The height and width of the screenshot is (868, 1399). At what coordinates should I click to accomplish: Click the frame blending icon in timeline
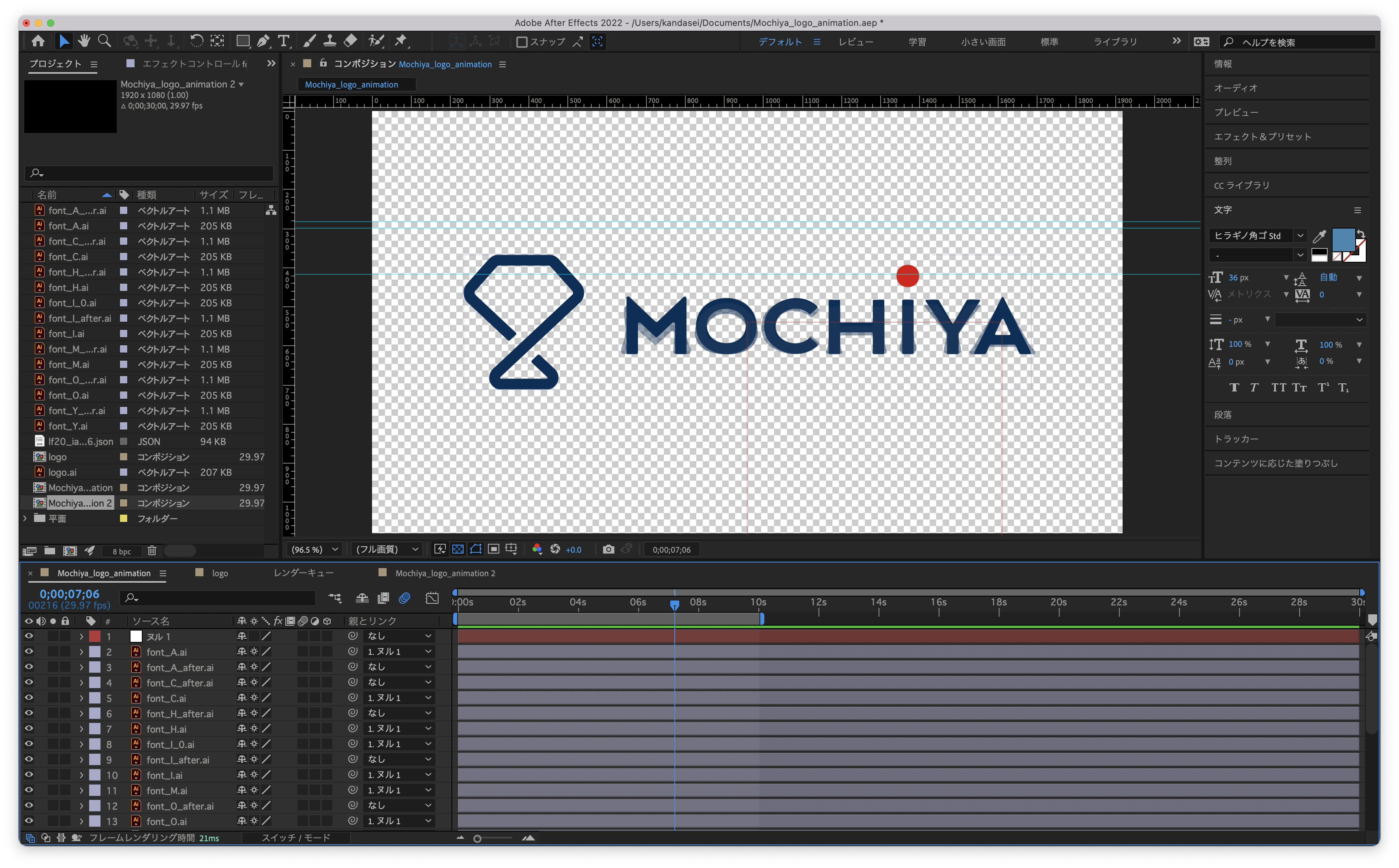pos(383,598)
